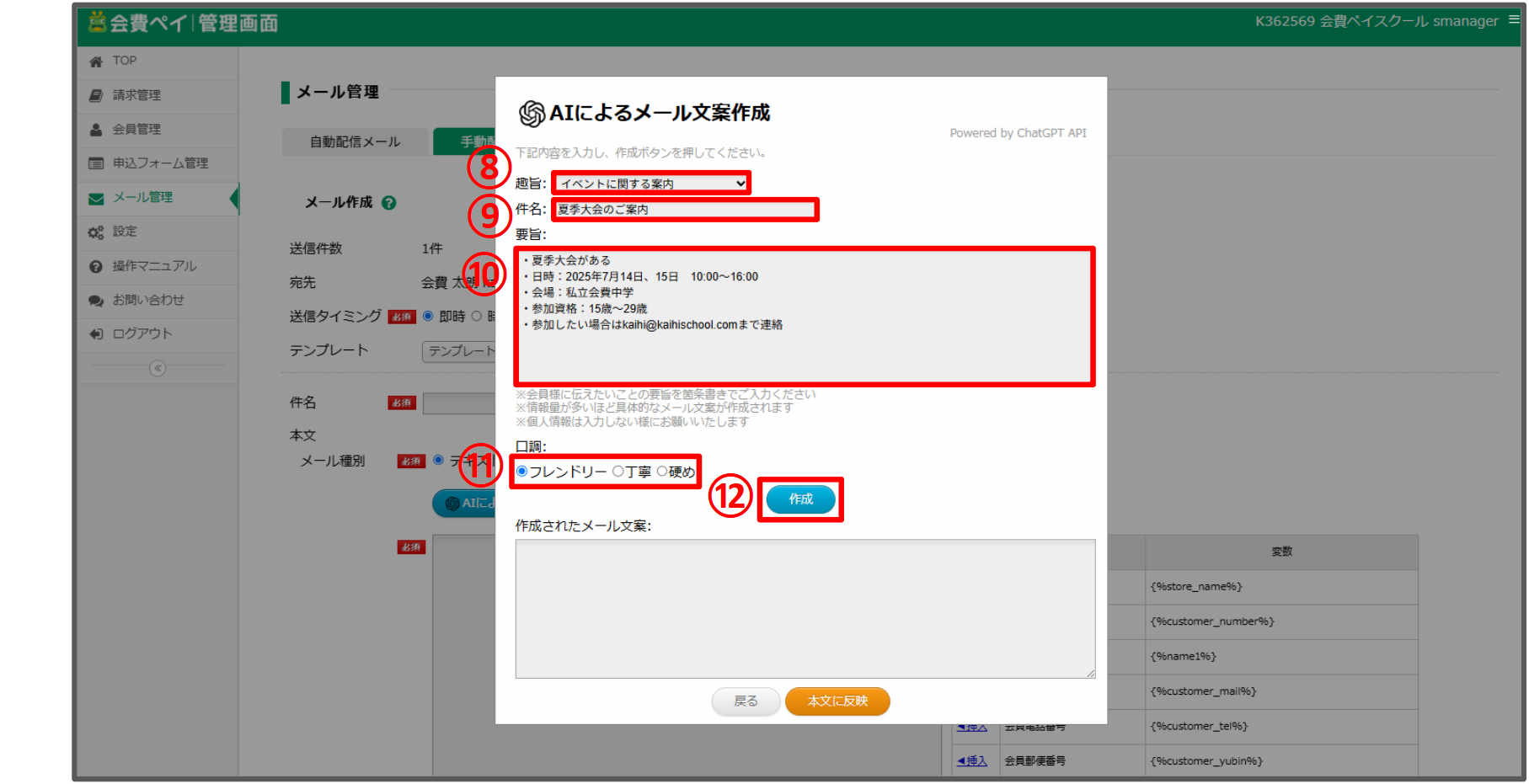Open the 趣旨 purpose dropdown
The width and height of the screenshot is (1529, 784).
[x=651, y=184]
